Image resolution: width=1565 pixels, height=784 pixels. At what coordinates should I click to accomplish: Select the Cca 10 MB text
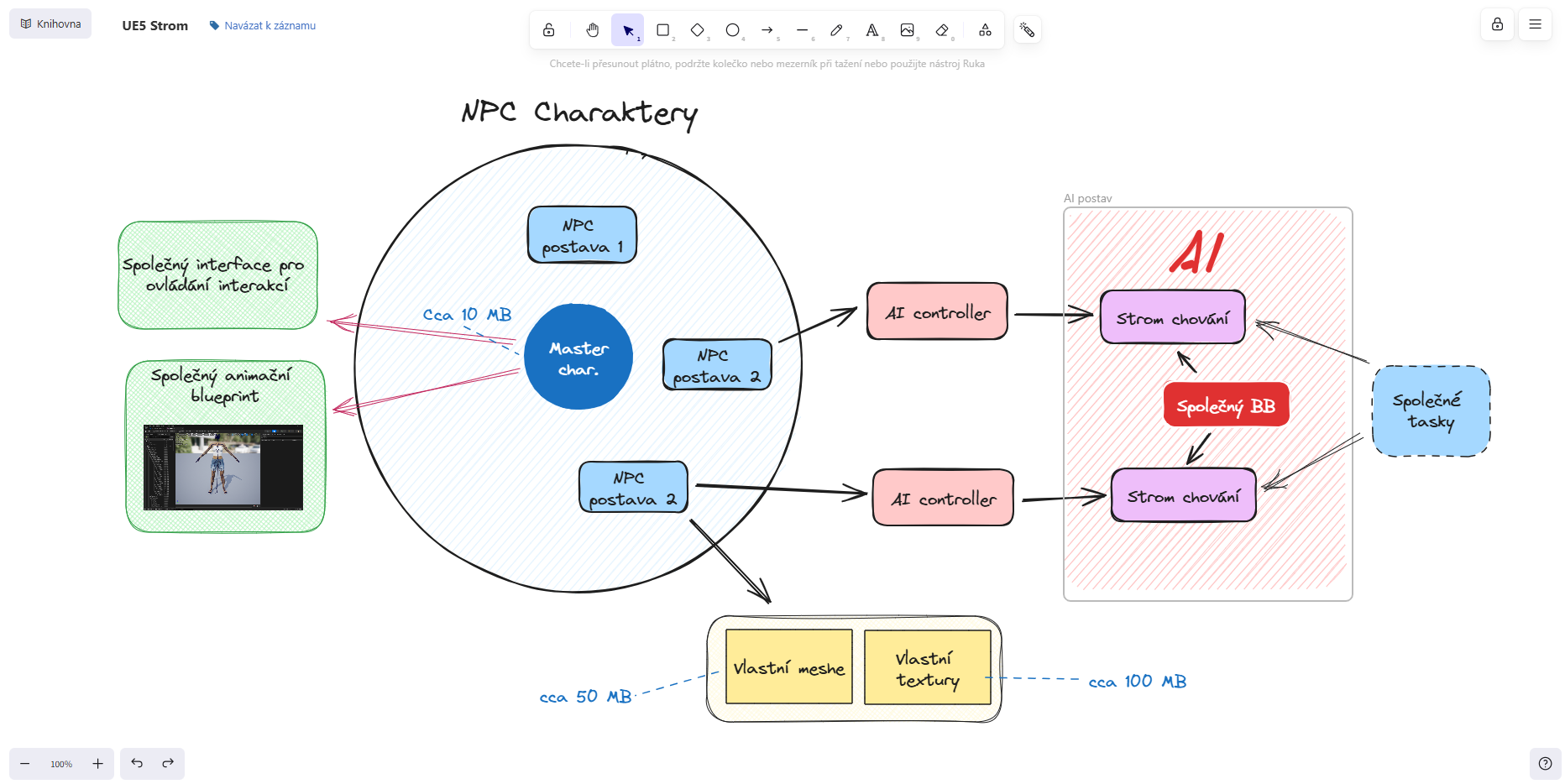click(467, 315)
